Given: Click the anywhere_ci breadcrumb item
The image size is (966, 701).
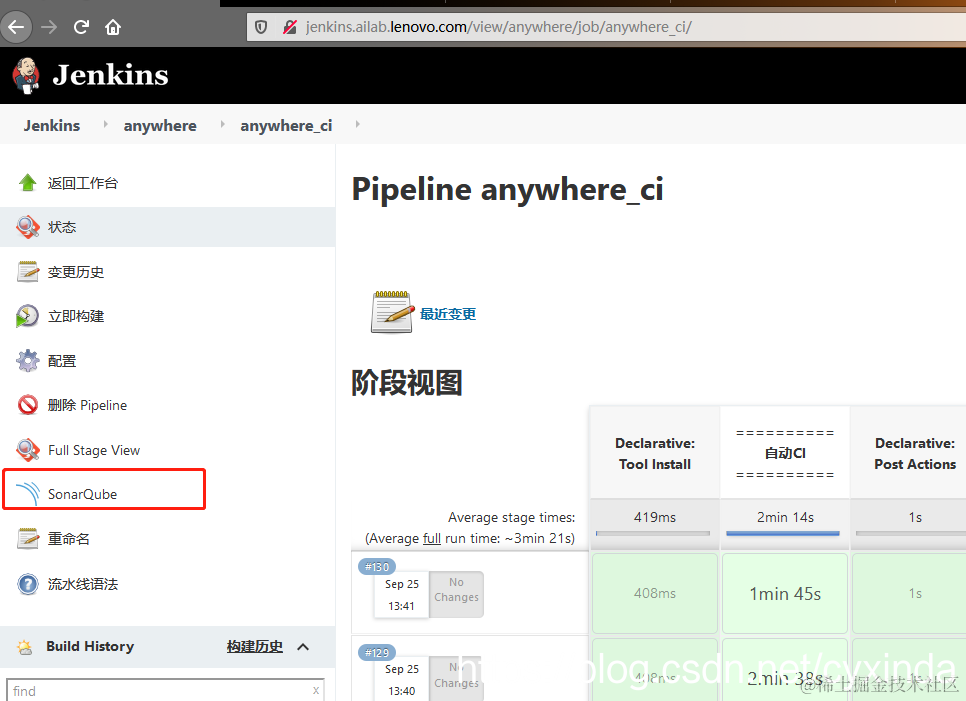Looking at the screenshot, I should [x=286, y=126].
